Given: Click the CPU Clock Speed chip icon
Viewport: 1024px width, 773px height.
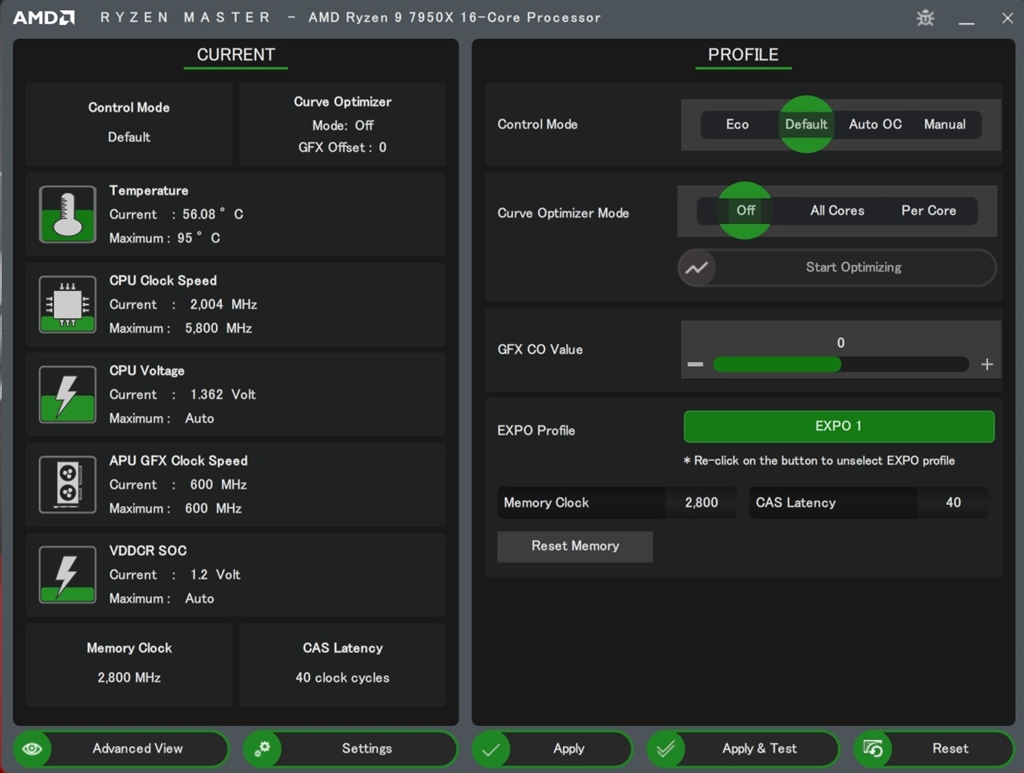Looking at the screenshot, I should point(67,304).
